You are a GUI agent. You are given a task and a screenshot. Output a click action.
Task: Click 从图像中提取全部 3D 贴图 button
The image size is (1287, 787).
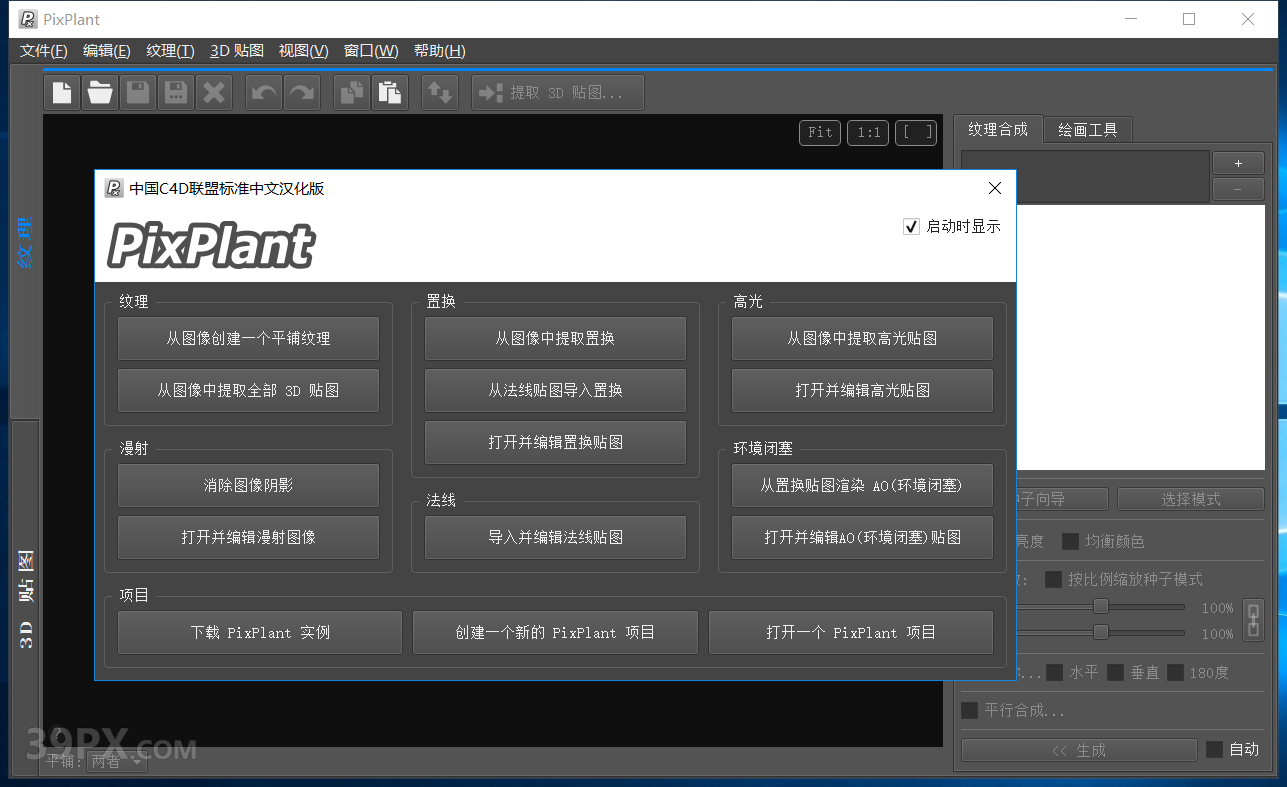[x=248, y=391]
